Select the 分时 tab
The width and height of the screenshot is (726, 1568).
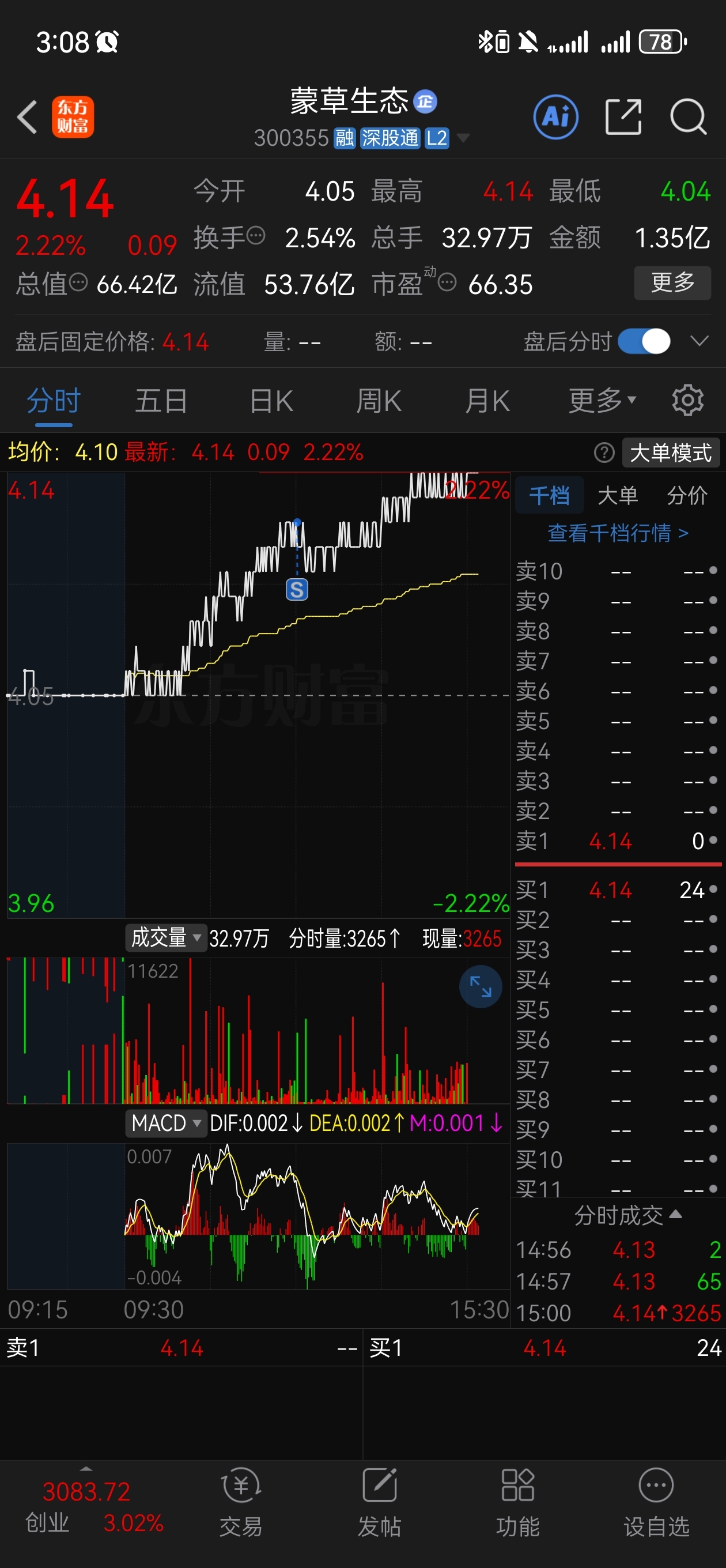click(x=54, y=400)
